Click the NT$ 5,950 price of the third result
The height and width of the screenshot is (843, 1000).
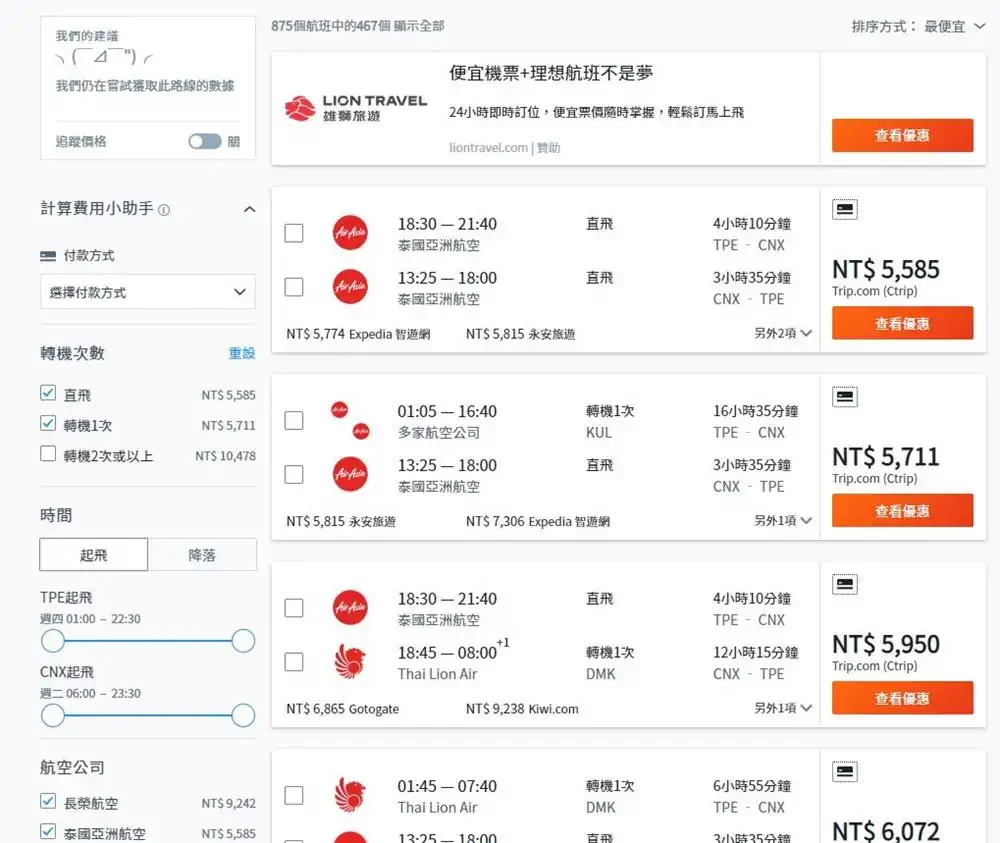pyautogui.click(x=886, y=645)
